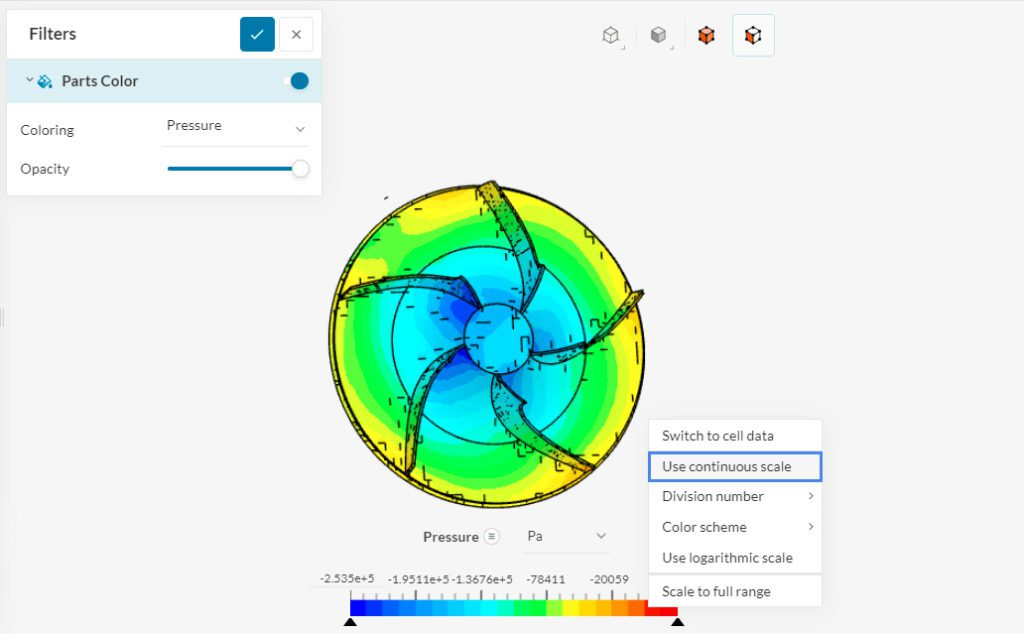Select the highlighted transparent cube display mode
The image size is (1024, 634).
pos(753,34)
